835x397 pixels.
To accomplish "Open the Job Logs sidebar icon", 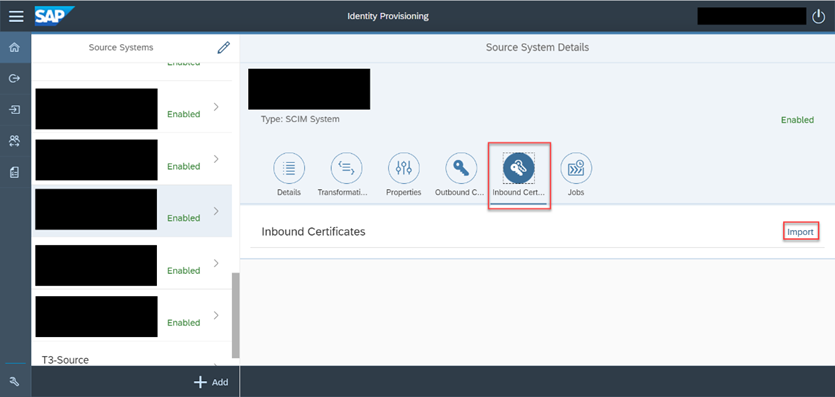I will click(15, 172).
